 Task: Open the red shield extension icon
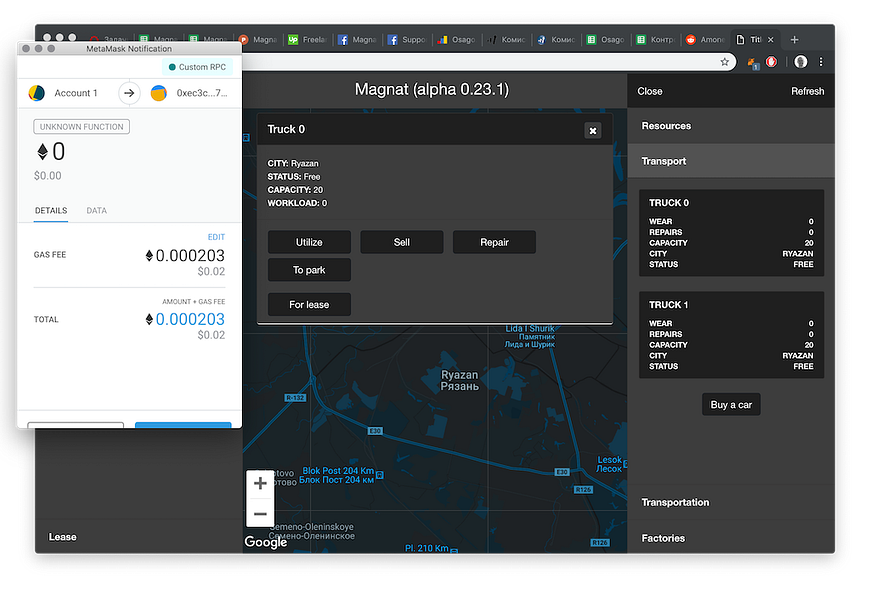point(771,62)
